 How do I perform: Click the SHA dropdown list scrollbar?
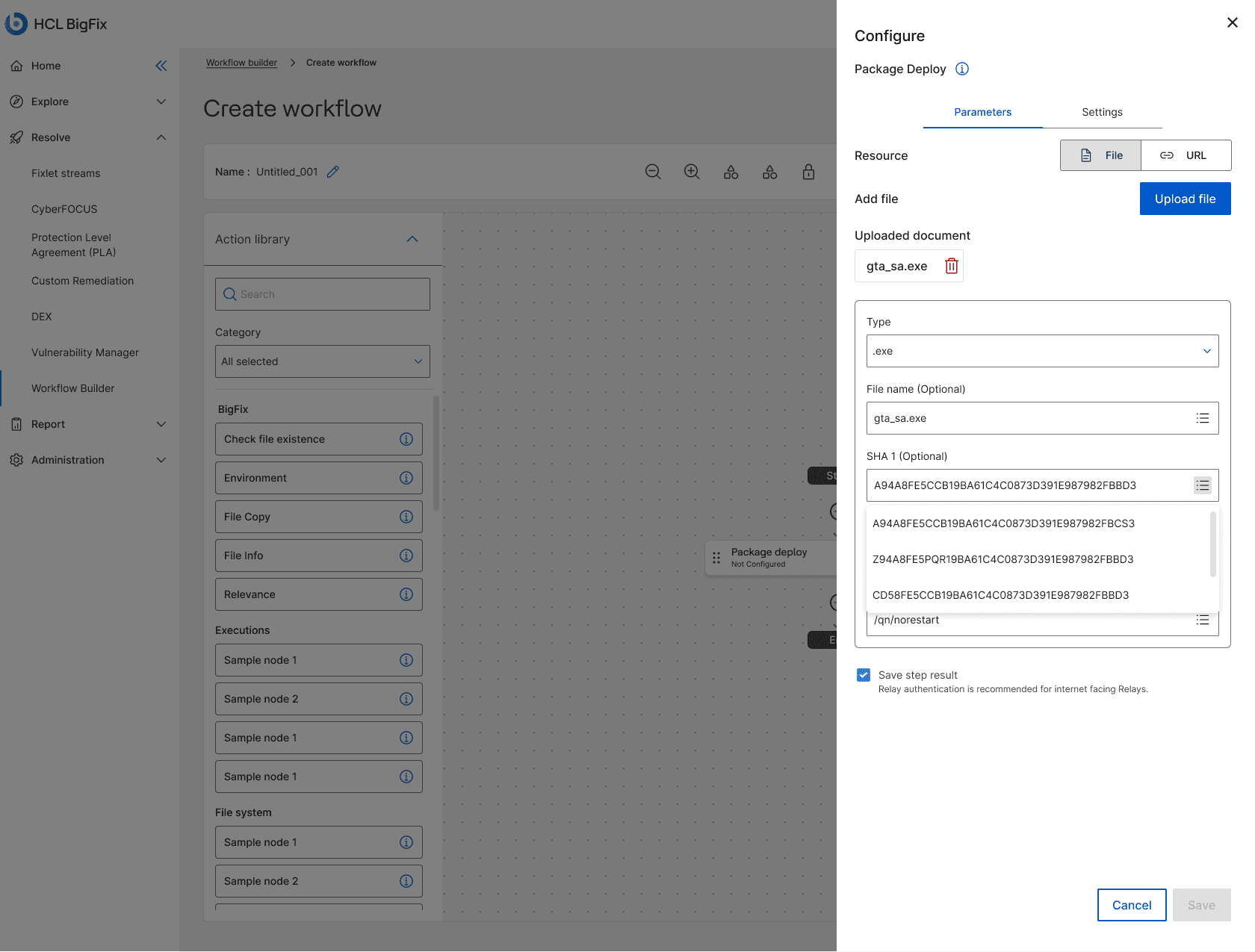click(1213, 544)
